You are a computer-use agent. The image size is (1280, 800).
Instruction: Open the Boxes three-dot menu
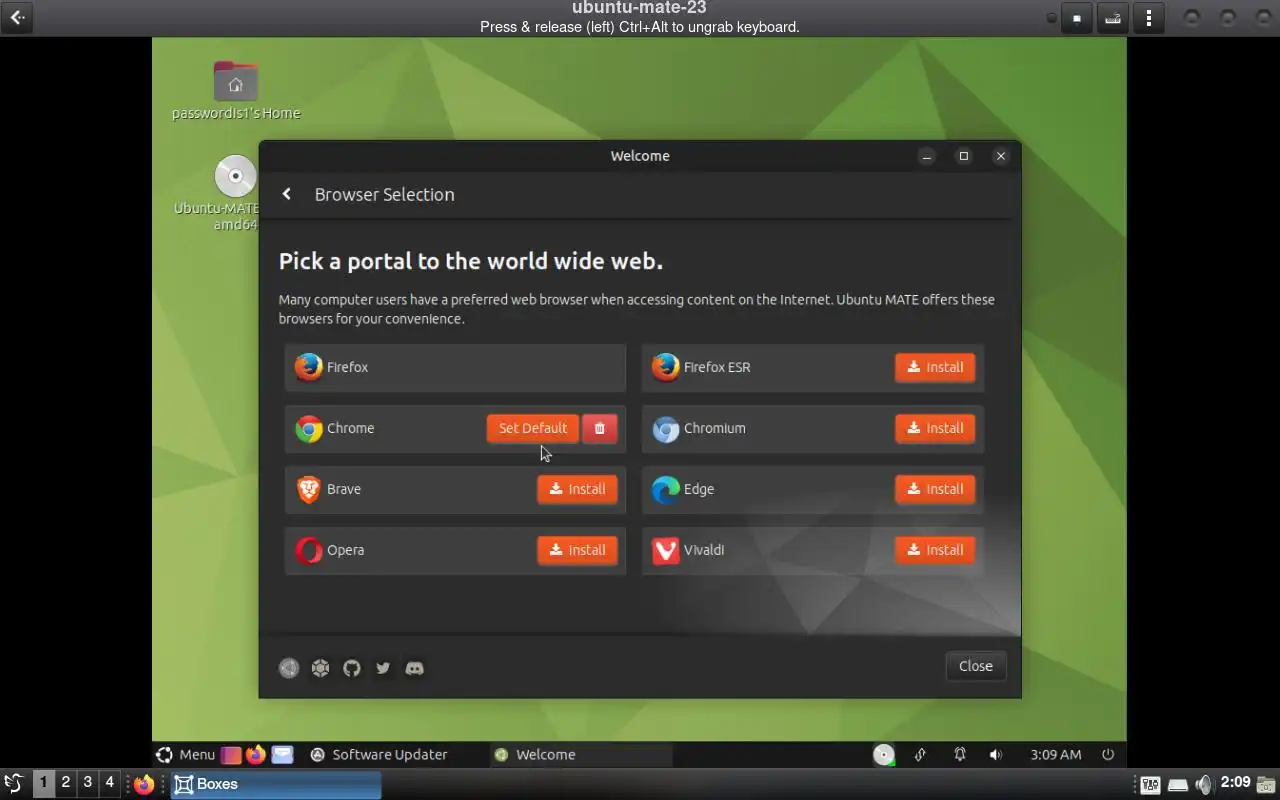point(1149,18)
